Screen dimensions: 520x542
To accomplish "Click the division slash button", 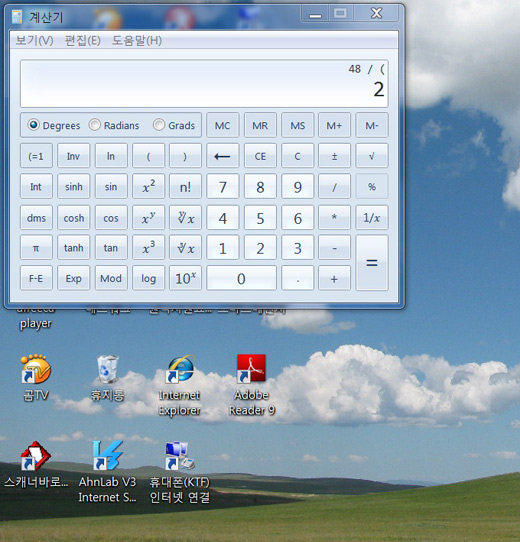I will 334,187.
